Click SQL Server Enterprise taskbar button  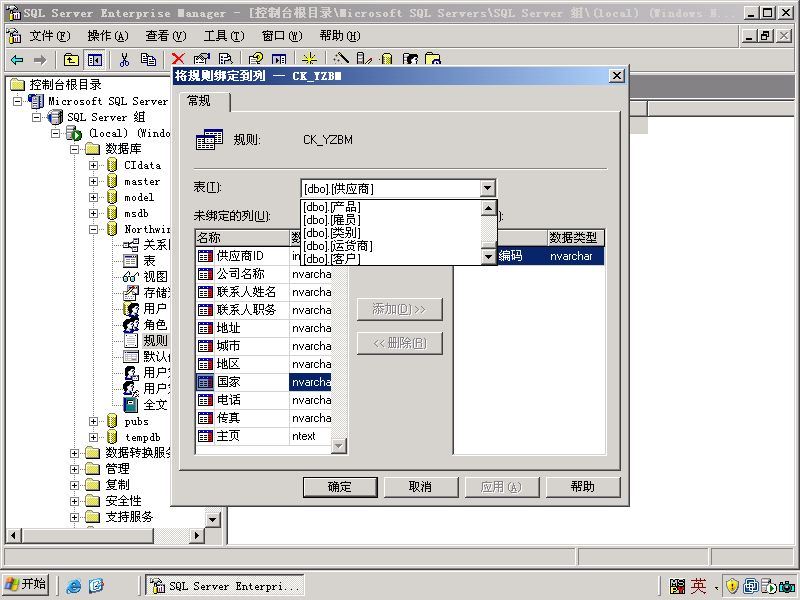tap(225, 586)
